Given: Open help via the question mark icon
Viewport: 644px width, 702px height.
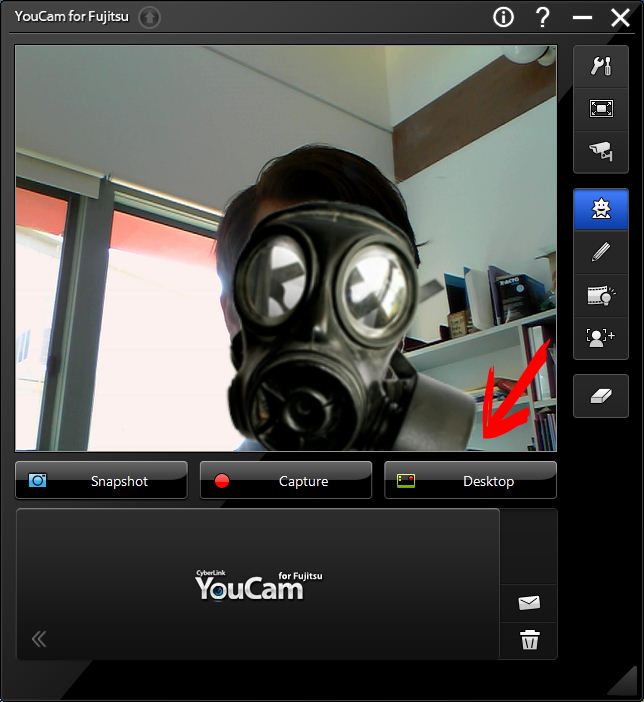Looking at the screenshot, I should pyautogui.click(x=543, y=17).
